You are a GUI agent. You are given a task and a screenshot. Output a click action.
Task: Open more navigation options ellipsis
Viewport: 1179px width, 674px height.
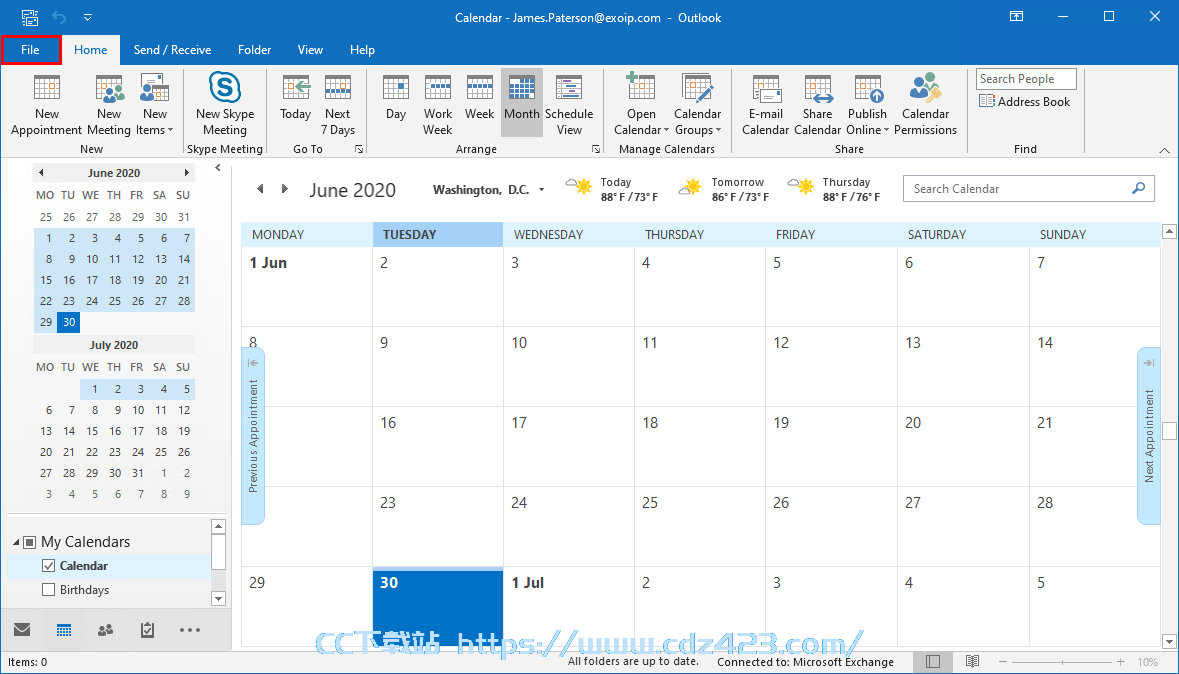(x=189, y=630)
